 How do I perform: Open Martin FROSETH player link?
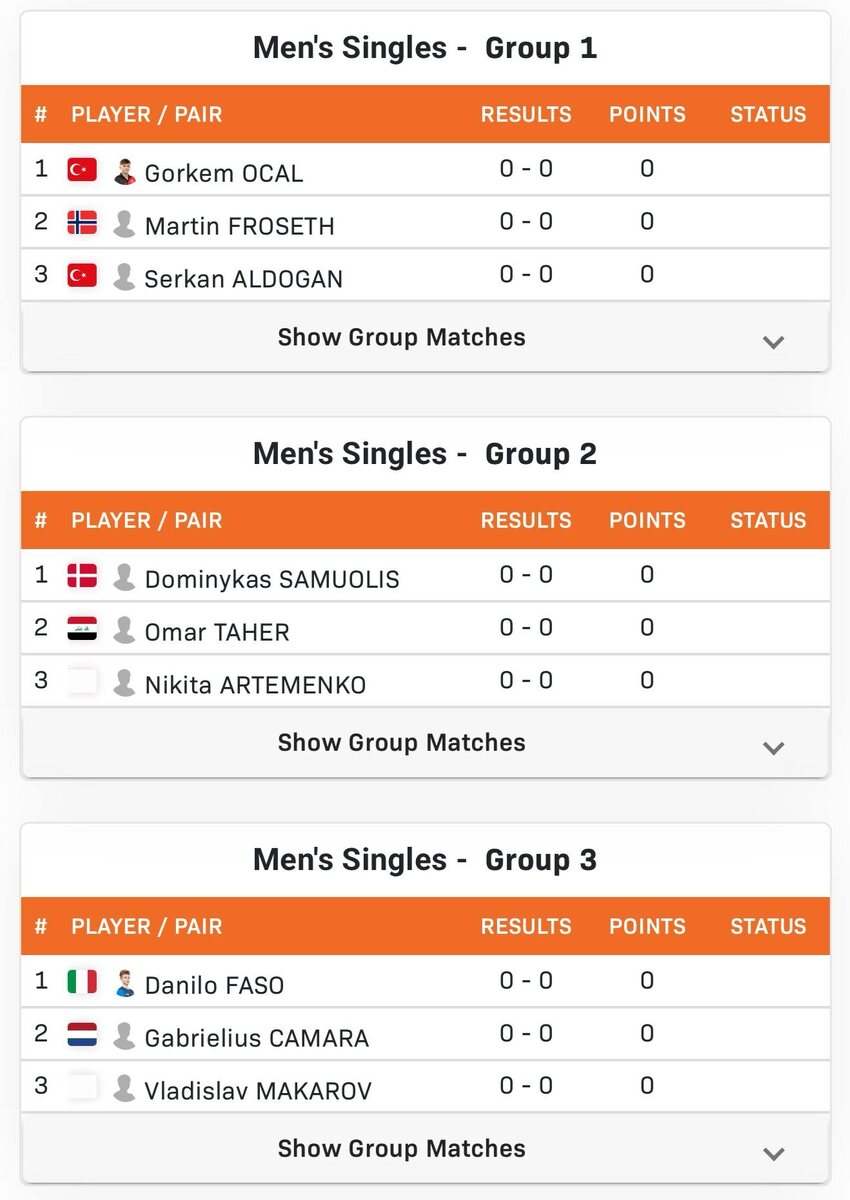coord(239,226)
